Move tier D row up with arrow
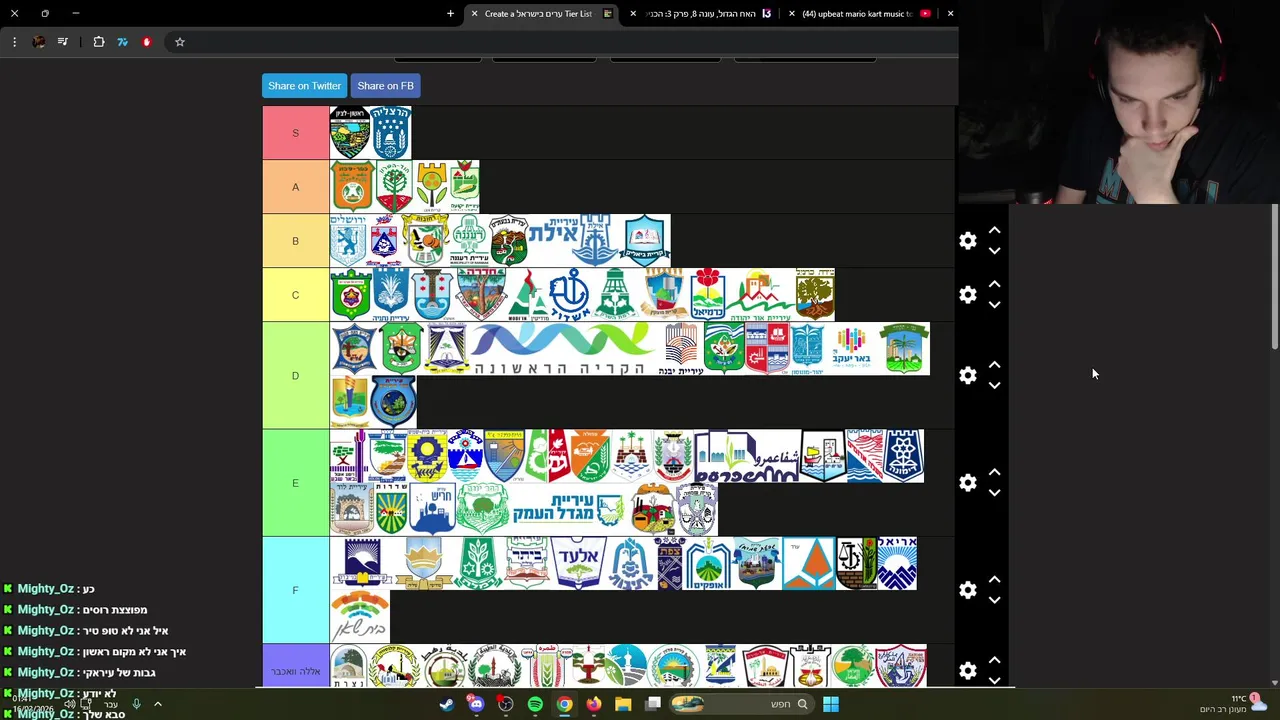 coord(994,364)
